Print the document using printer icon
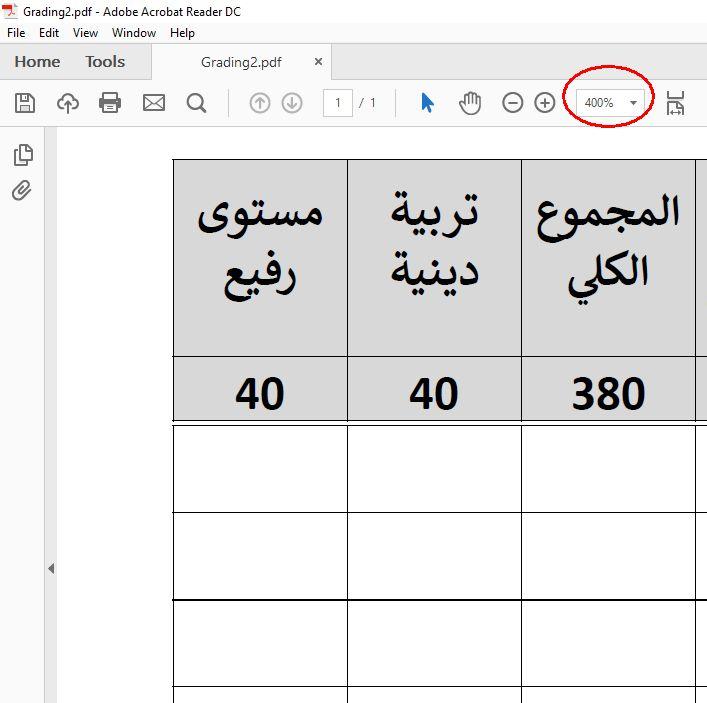Viewport: 707px width, 703px height. [110, 103]
